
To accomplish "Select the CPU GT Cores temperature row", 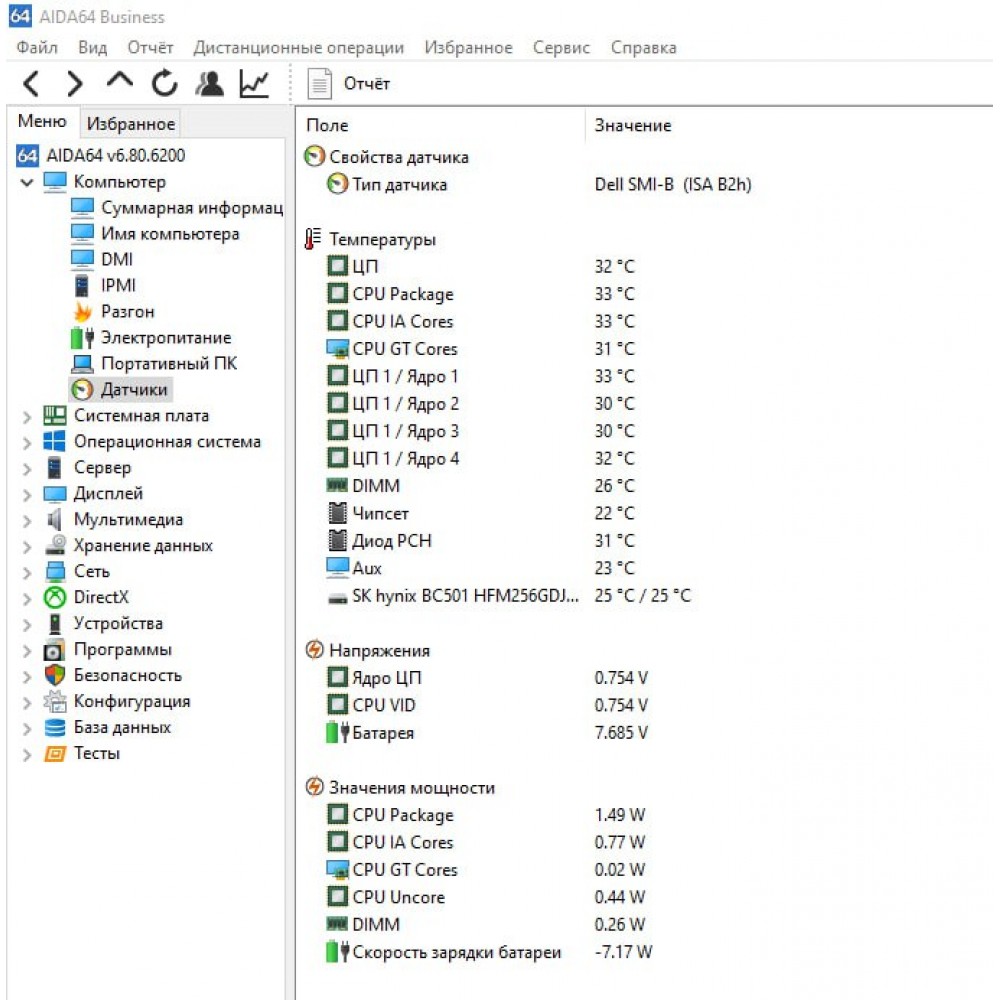I will [482, 349].
